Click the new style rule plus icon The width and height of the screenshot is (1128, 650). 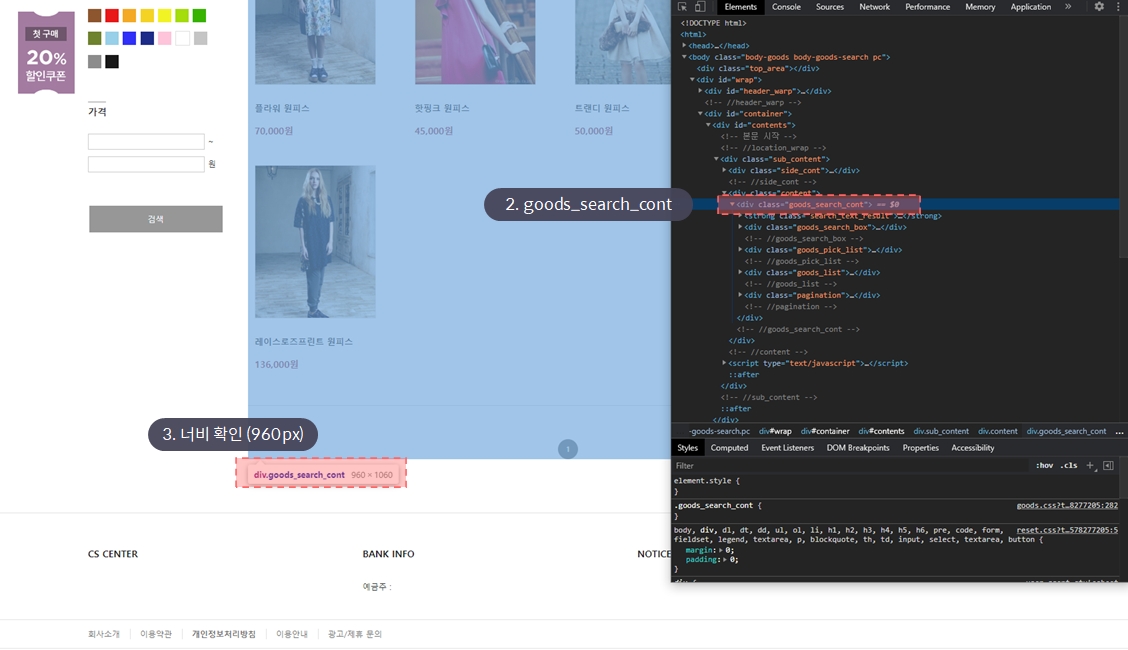pos(1091,465)
